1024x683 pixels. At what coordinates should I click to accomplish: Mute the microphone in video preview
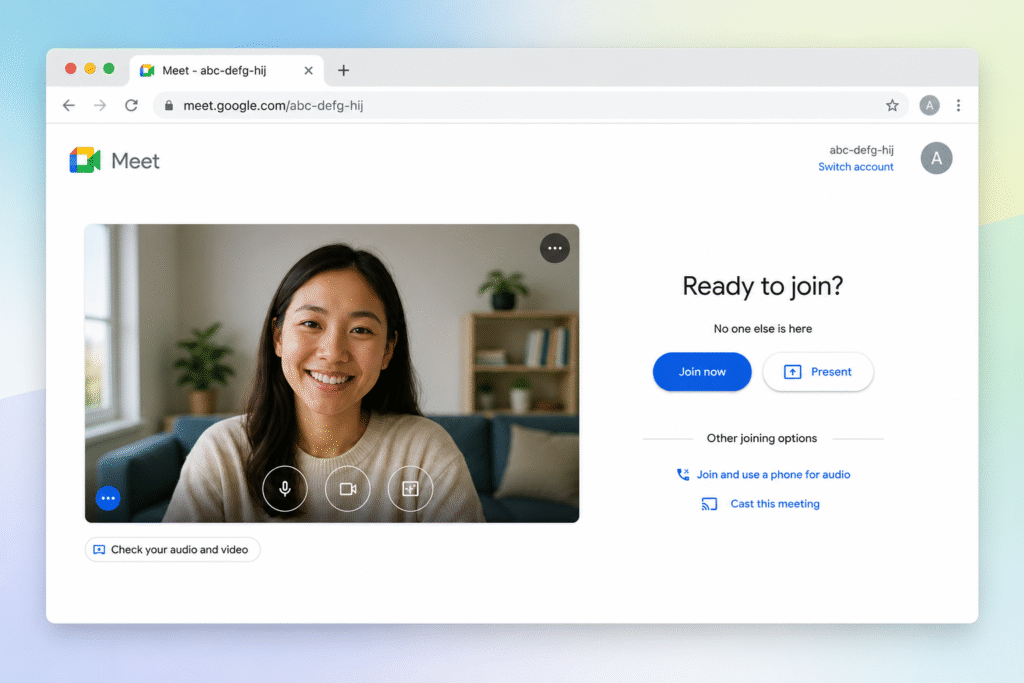285,488
